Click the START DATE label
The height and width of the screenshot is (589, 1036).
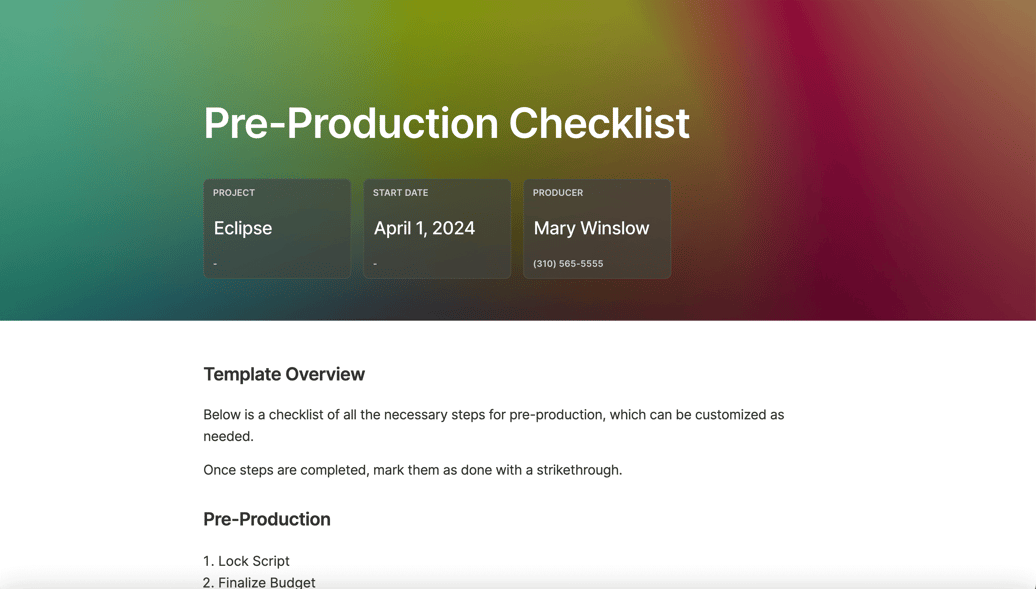400,192
